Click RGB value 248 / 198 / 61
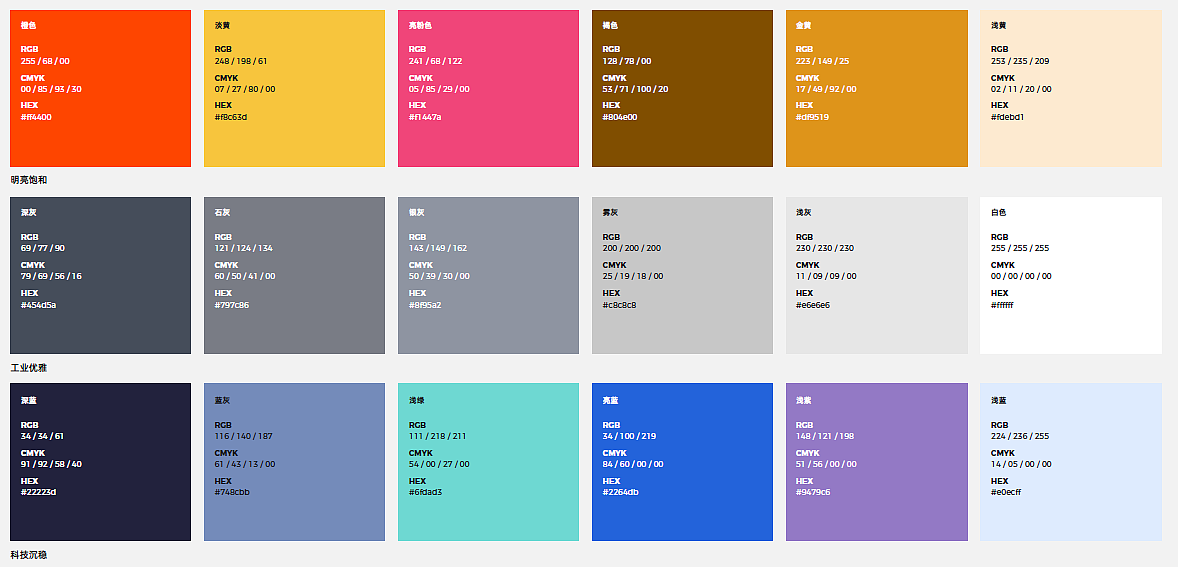Image resolution: width=1178 pixels, height=567 pixels. tap(240, 62)
